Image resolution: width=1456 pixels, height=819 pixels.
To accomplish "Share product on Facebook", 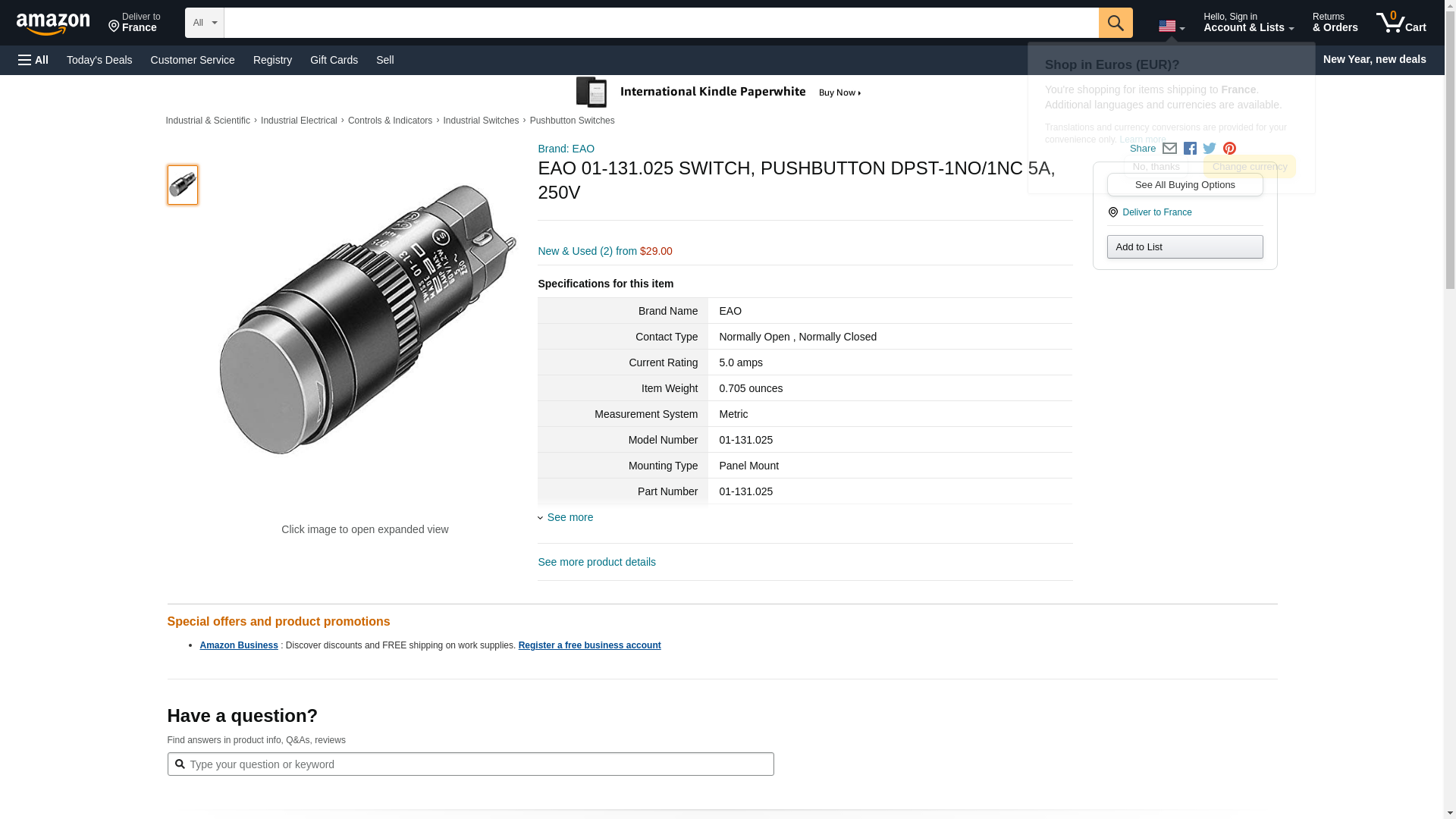I will 1190,149.
